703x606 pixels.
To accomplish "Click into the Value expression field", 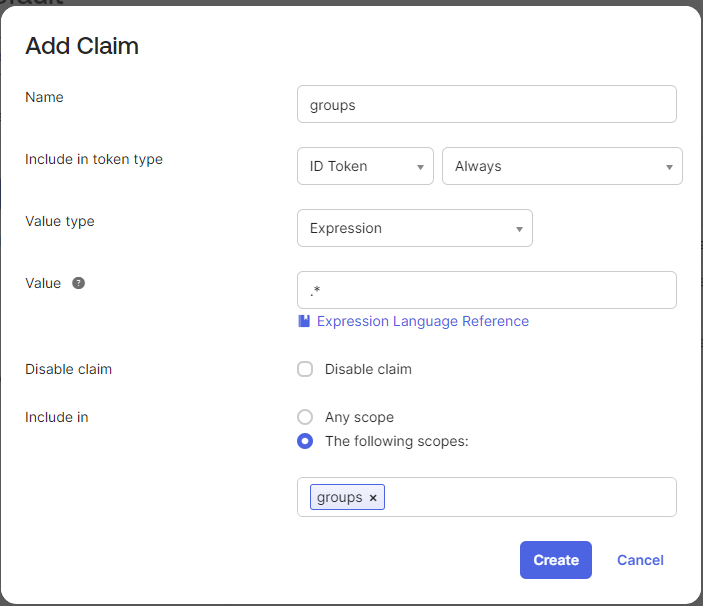I will 487,290.
